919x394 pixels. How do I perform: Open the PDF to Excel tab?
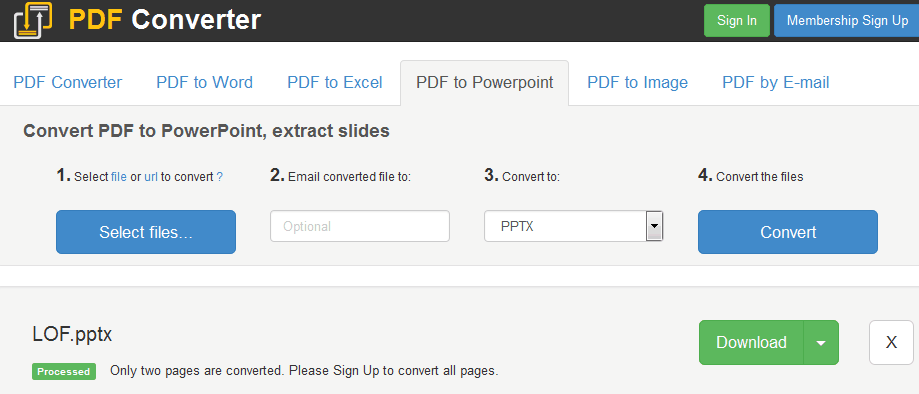(x=335, y=83)
